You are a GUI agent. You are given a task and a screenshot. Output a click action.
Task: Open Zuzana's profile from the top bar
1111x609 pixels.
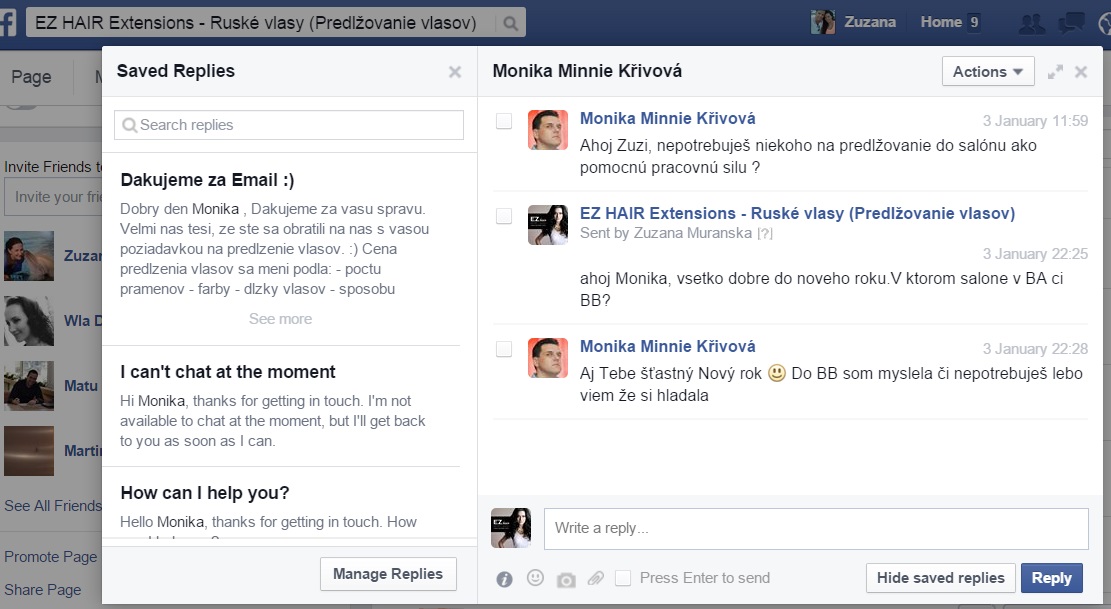[856, 22]
